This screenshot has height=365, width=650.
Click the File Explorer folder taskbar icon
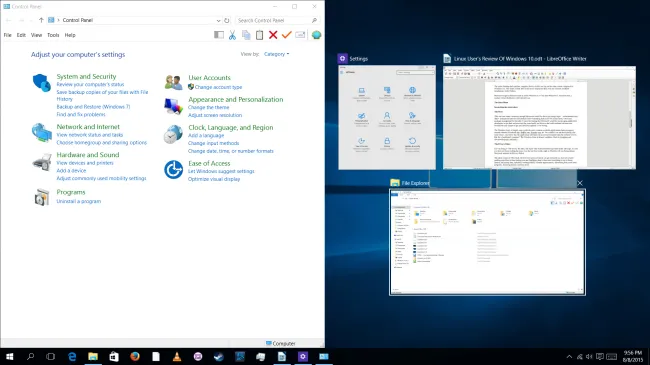click(93, 357)
